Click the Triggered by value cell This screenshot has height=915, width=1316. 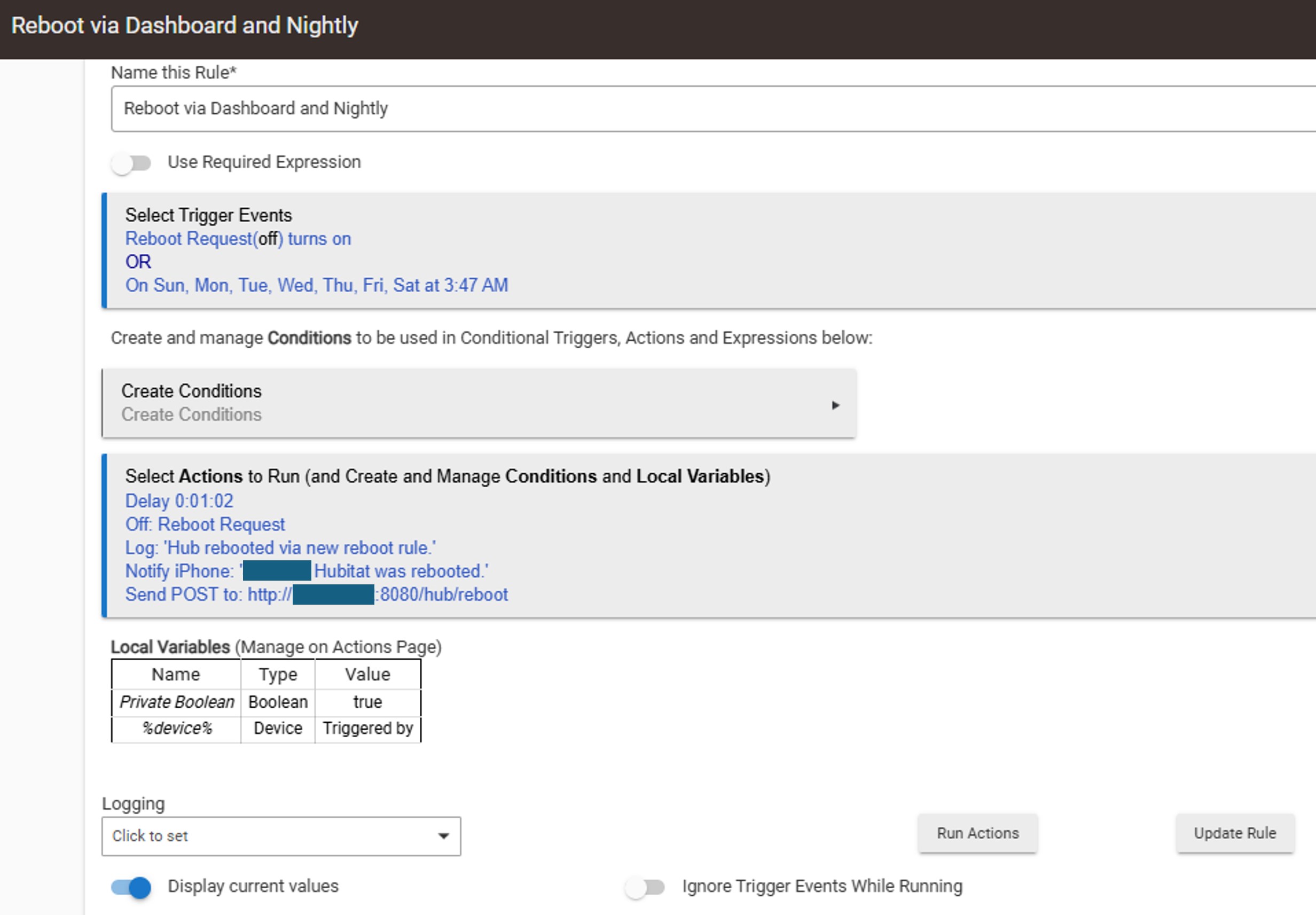coord(367,729)
